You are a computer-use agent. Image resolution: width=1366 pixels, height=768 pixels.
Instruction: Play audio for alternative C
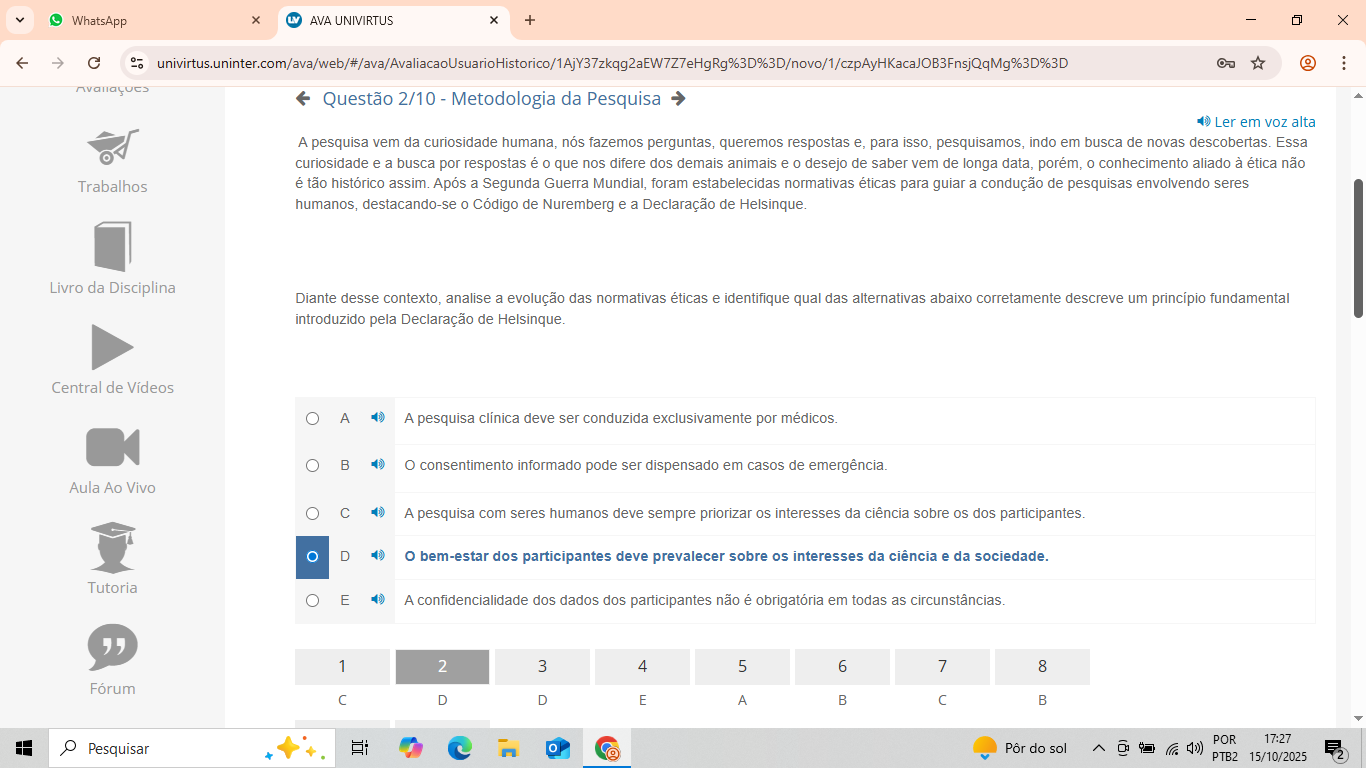click(x=377, y=513)
